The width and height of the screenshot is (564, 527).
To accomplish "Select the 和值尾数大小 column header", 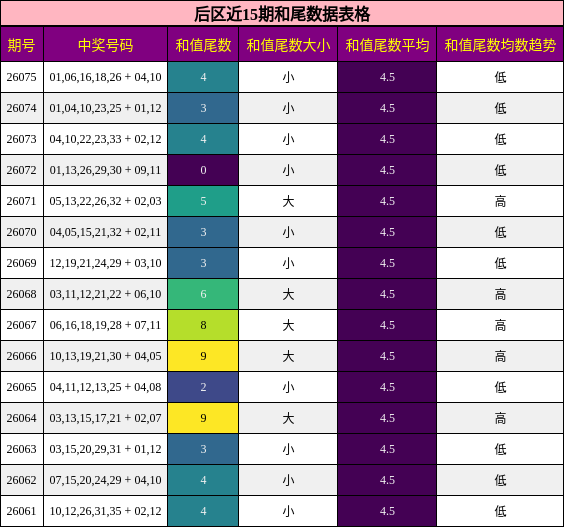I will pos(288,45).
